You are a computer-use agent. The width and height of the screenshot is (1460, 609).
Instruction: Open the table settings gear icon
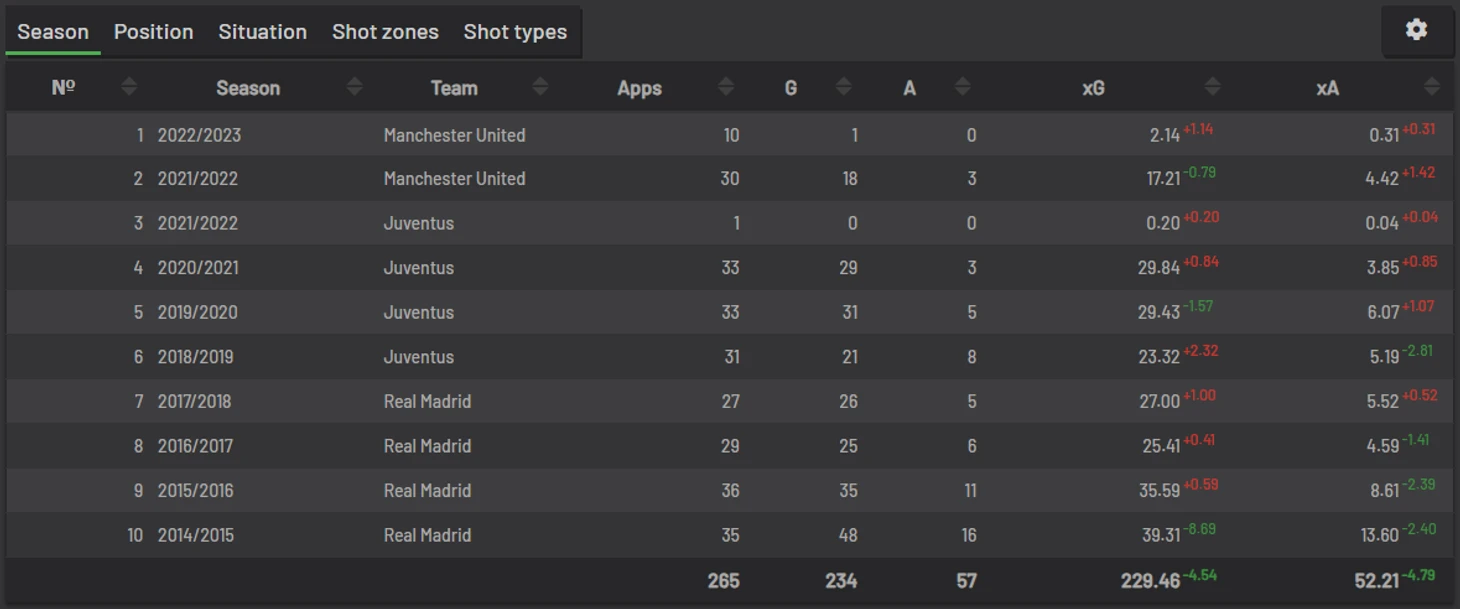[x=1416, y=30]
